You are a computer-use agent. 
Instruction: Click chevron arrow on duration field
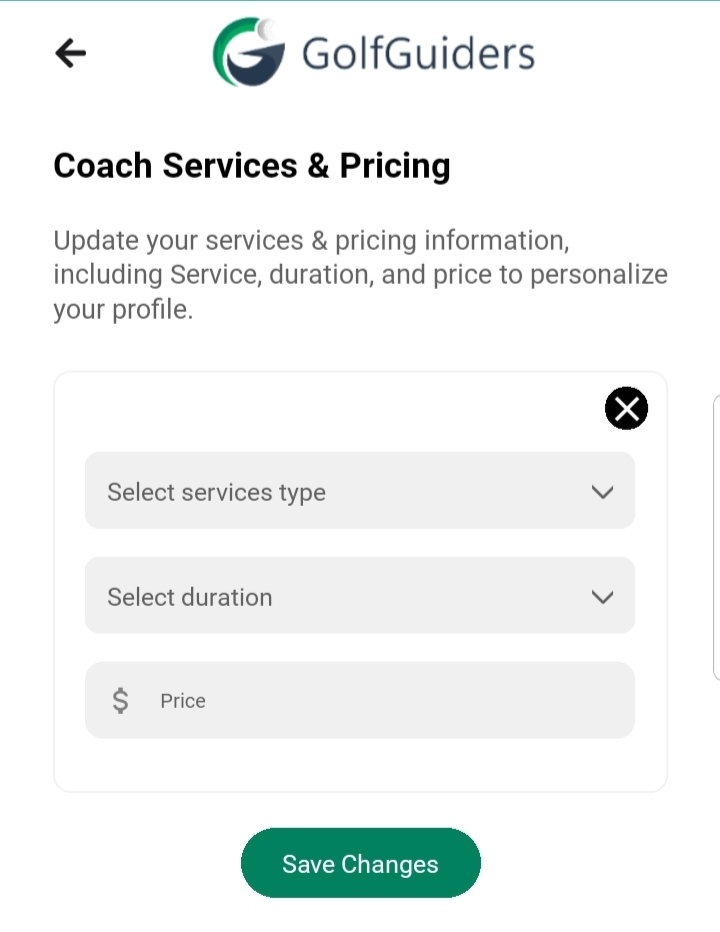602,597
